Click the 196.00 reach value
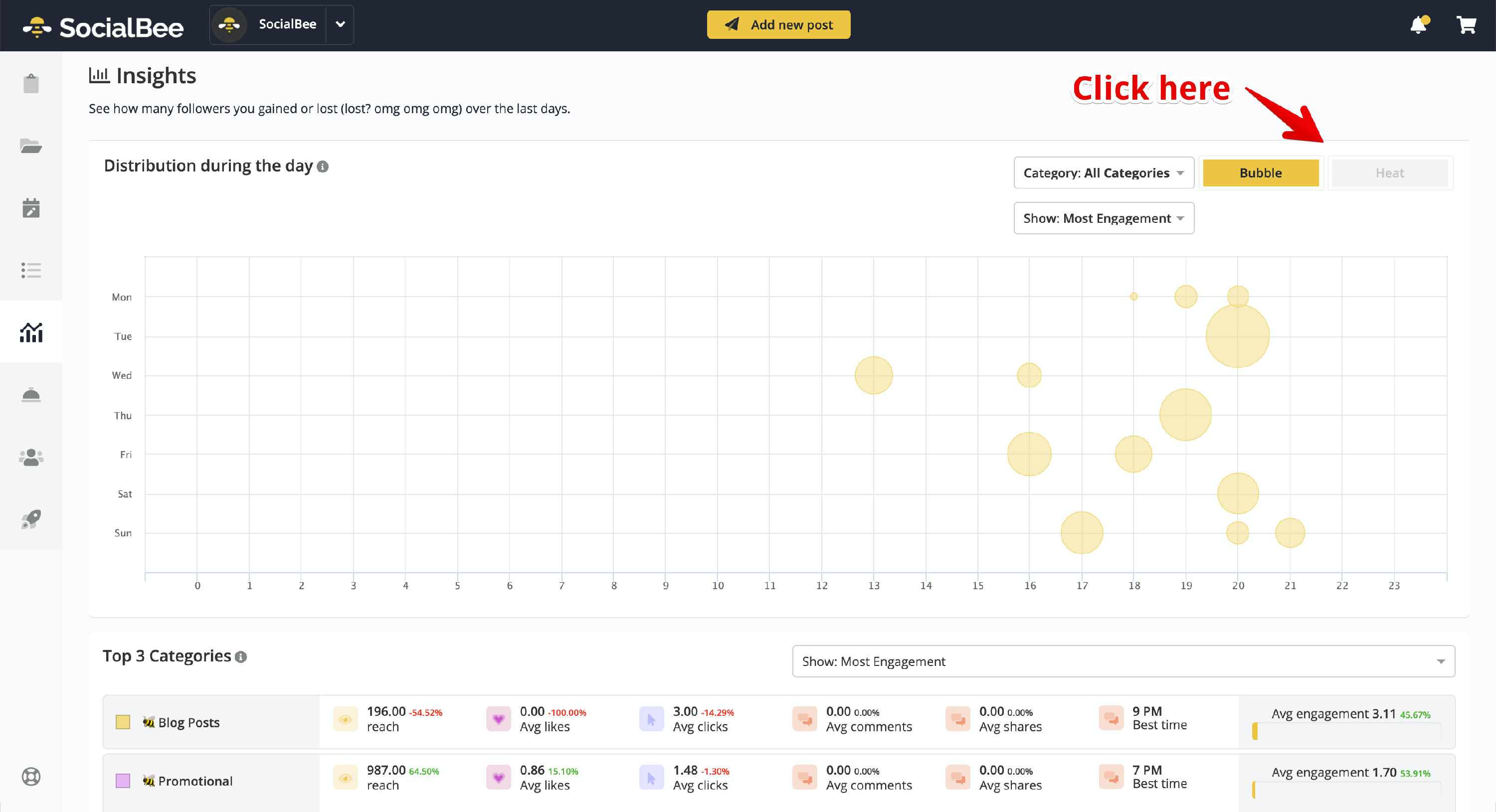The height and width of the screenshot is (812, 1496). [386, 711]
